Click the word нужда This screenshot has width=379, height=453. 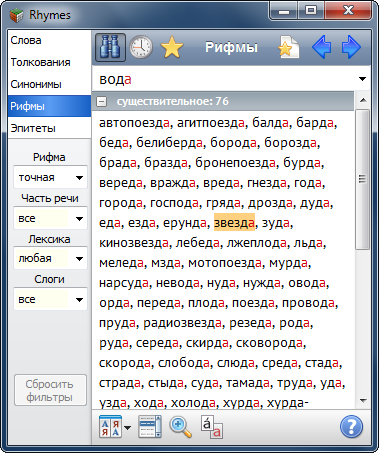tap(262, 283)
